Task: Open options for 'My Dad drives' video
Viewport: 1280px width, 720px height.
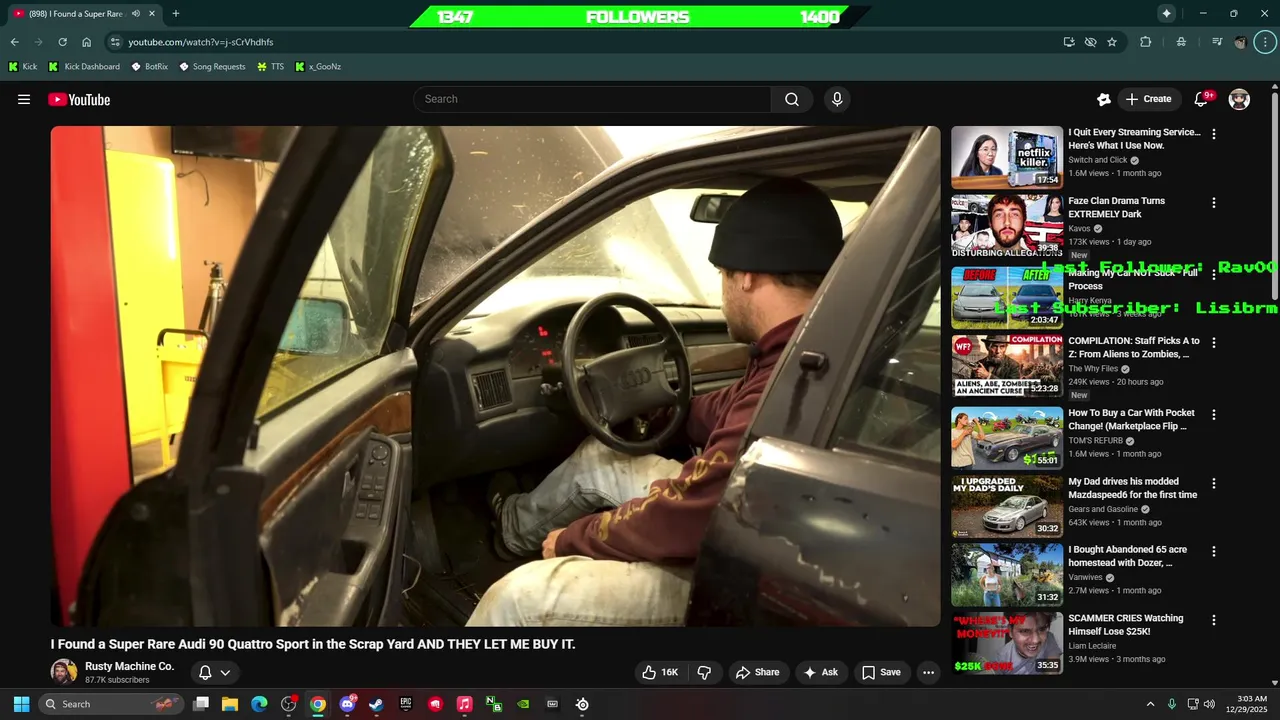Action: [1214, 483]
